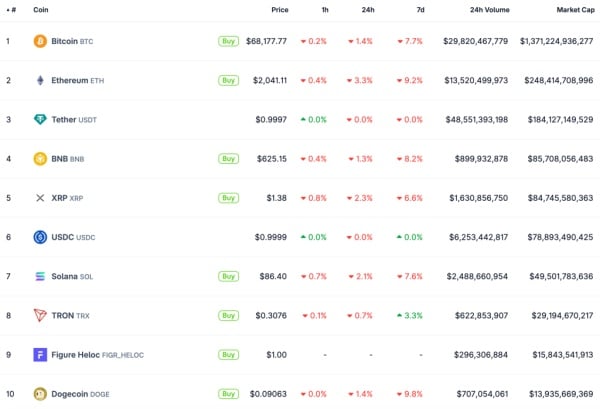Viewport: 600px width, 409px height.
Task: Click the Tether USDT icon
Action: [x=40, y=119]
